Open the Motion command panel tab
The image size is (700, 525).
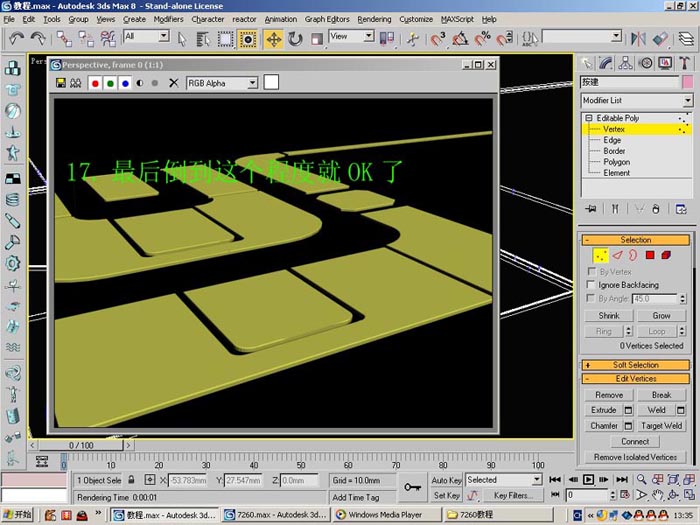pyautogui.click(x=646, y=63)
